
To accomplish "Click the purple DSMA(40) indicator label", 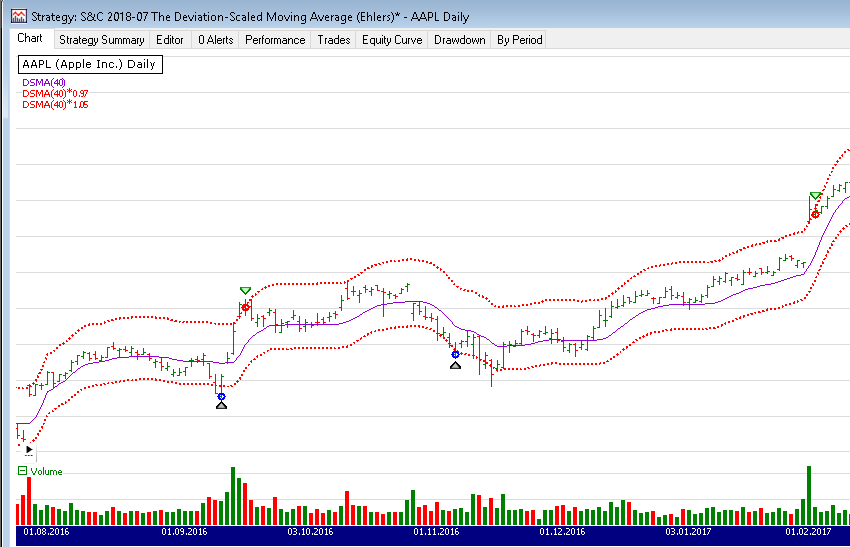I will click(x=43, y=82).
